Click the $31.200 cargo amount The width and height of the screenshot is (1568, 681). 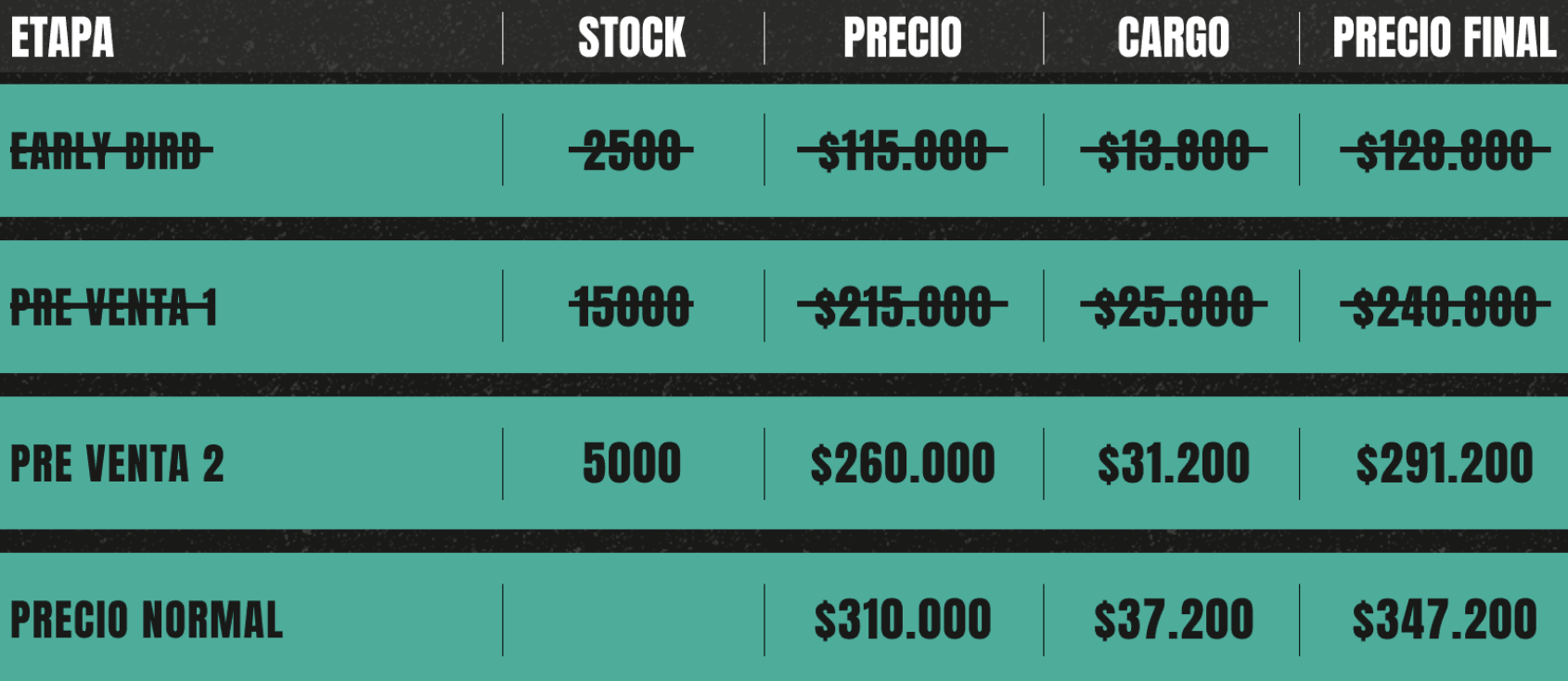[1173, 464]
